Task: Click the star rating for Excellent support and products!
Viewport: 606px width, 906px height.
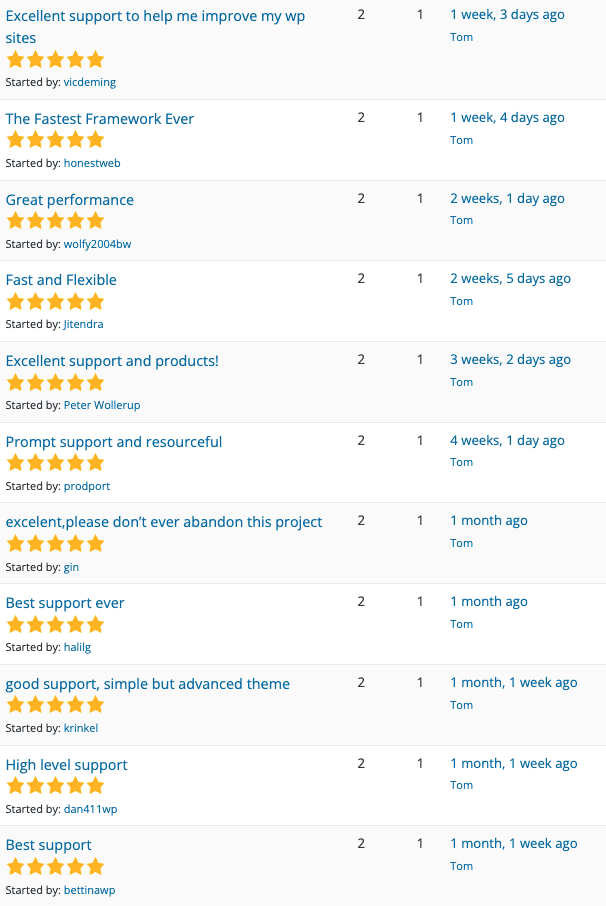Action: pos(55,382)
